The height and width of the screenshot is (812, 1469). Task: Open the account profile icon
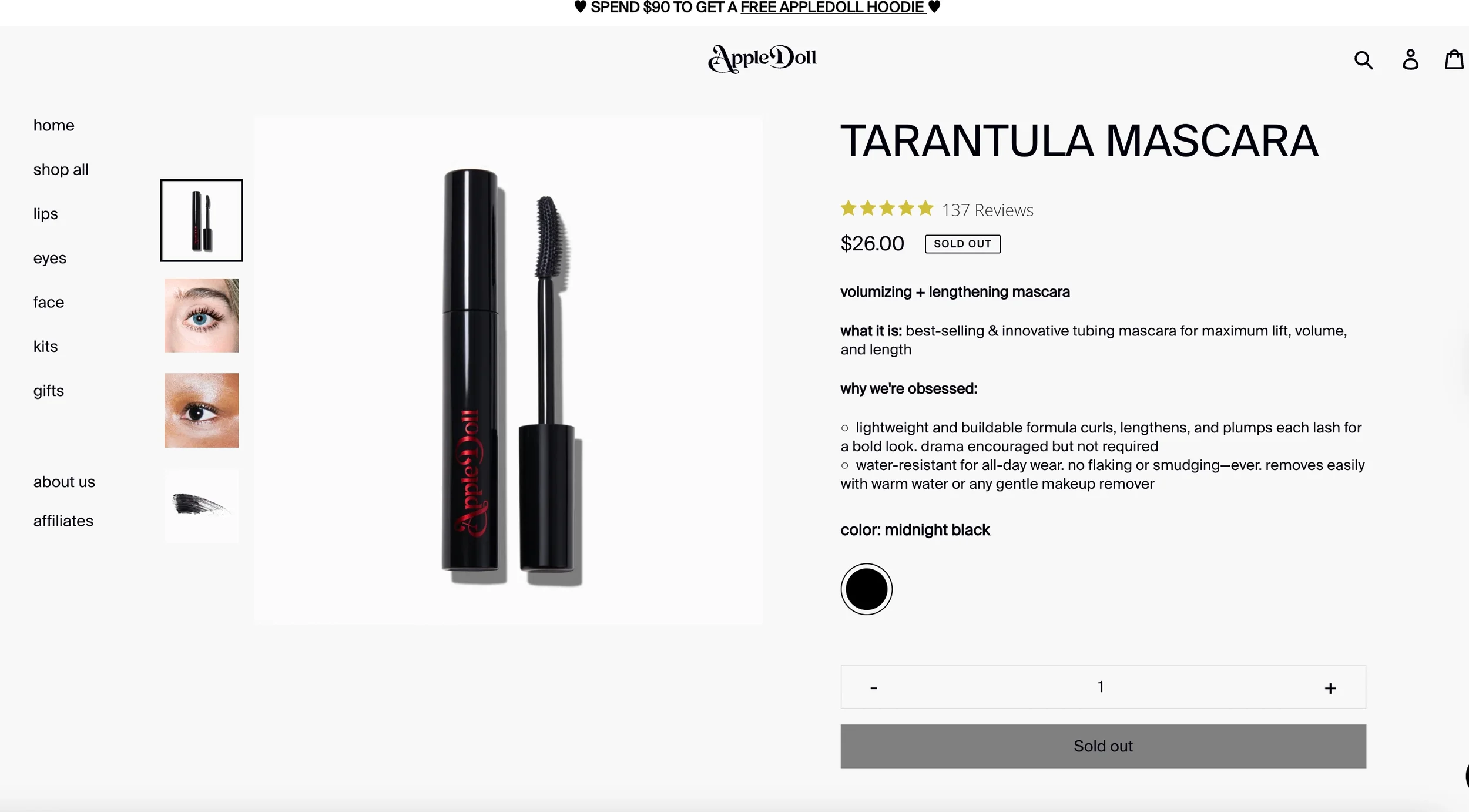tap(1410, 59)
